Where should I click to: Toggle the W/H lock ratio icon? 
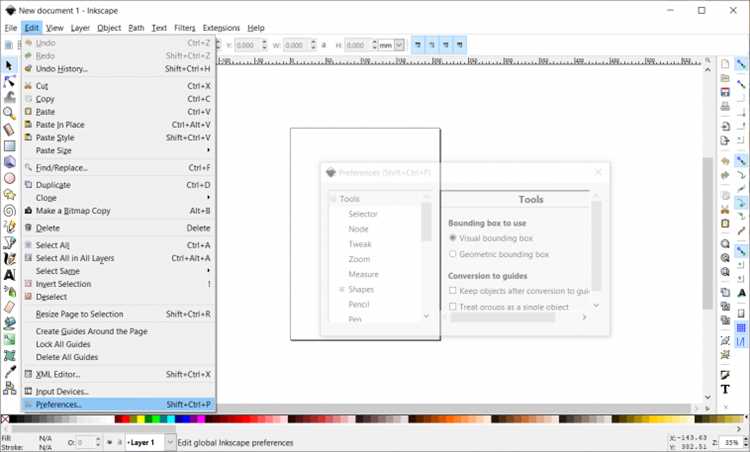(x=324, y=45)
